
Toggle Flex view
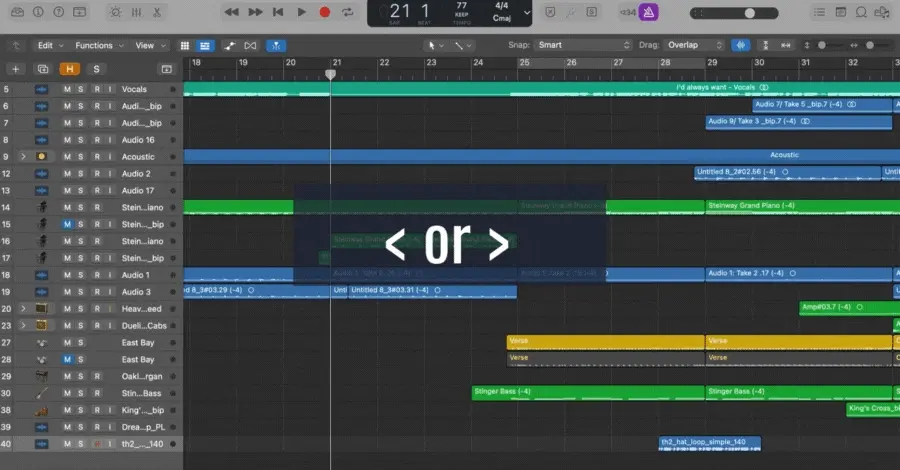pyautogui.click(x=250, y=46)
